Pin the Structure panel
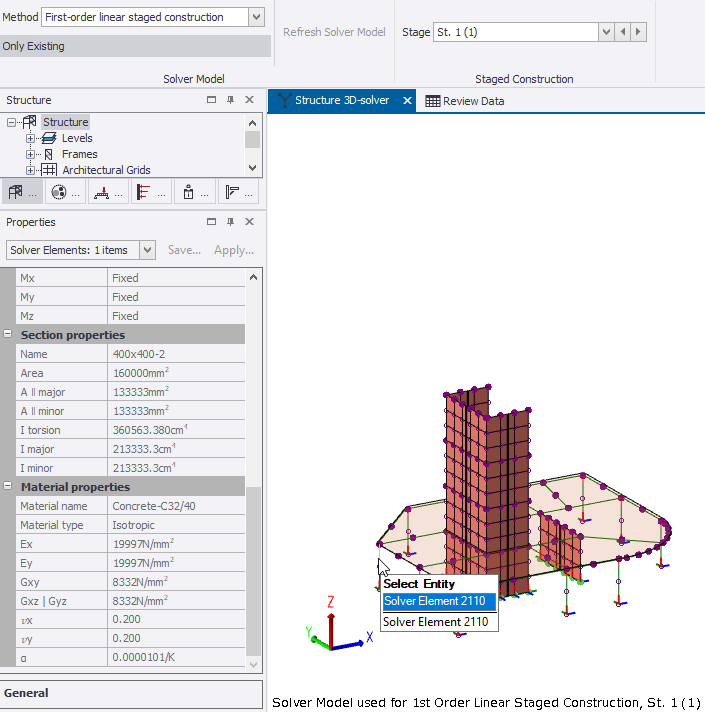Viewport: 705px width, 712px height. coord(230,100)
